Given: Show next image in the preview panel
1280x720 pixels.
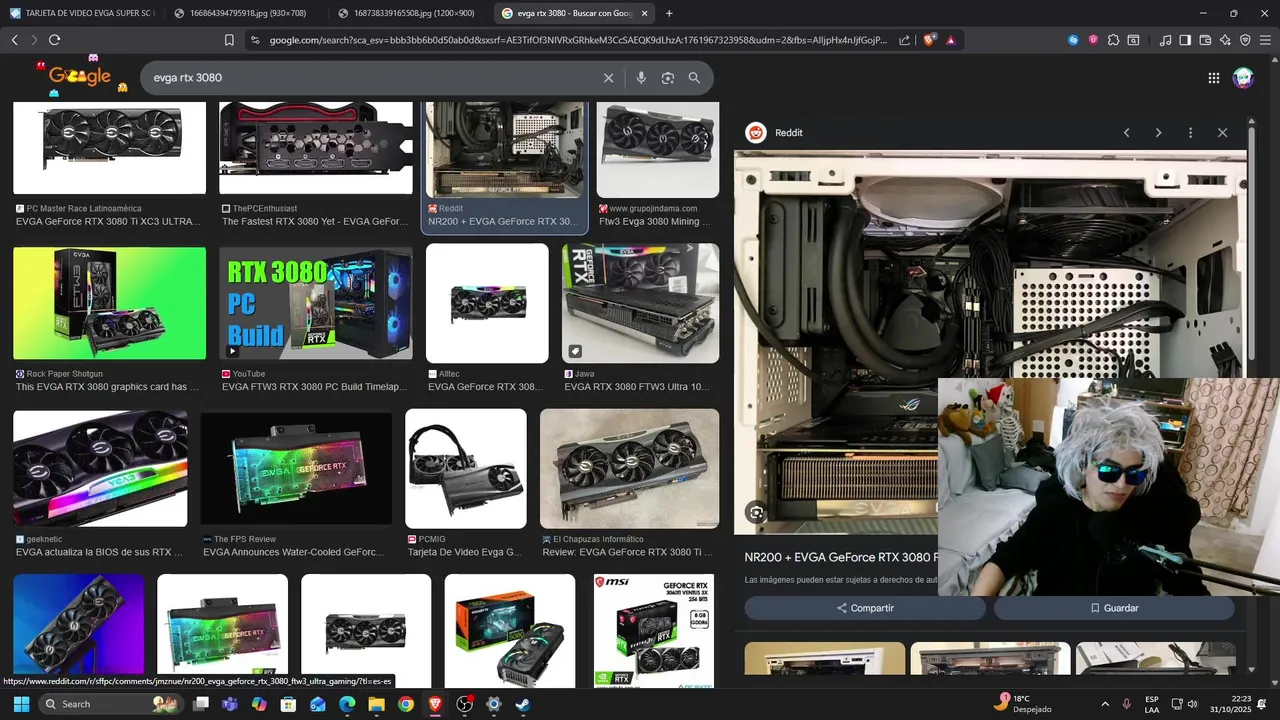Looking at the screenshot, I should [x=1158, y=132].
